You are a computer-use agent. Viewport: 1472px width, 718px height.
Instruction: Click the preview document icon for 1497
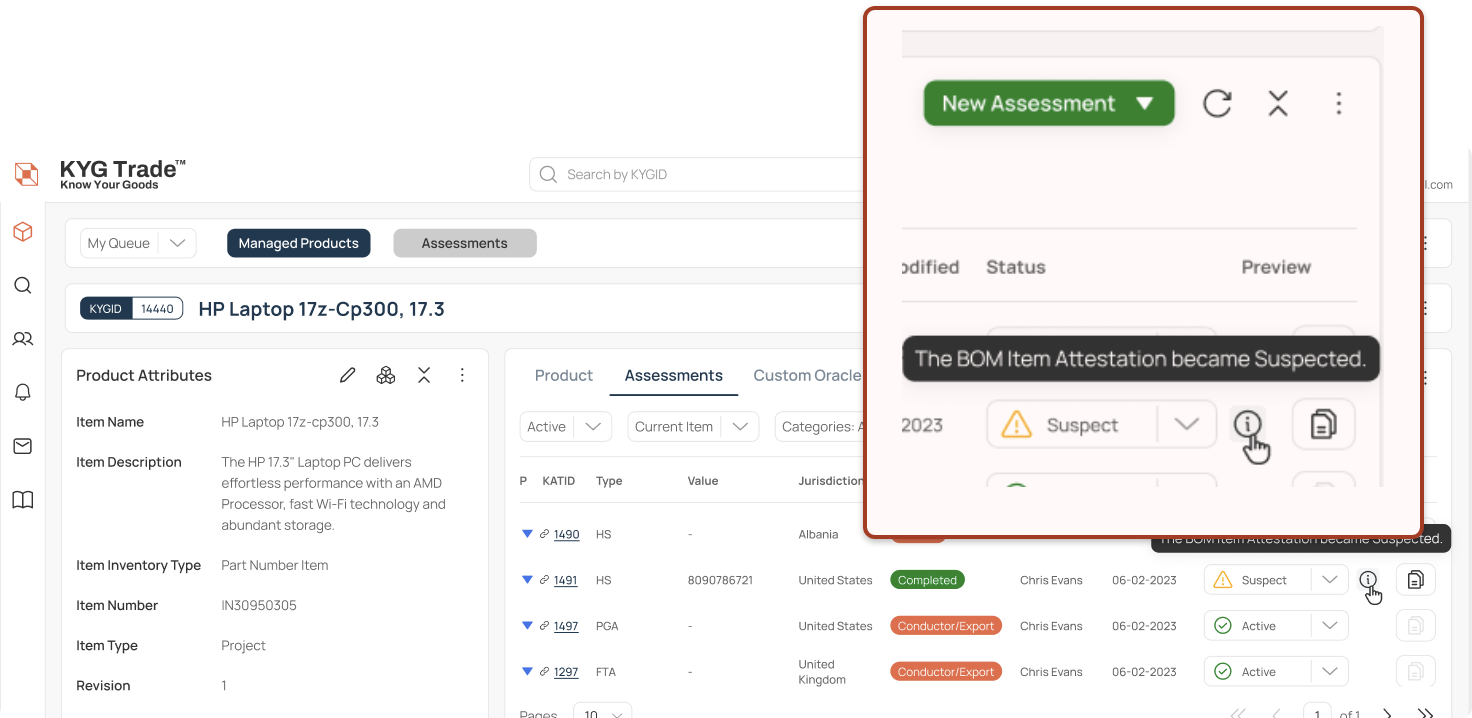click(x=1415, y=625)
